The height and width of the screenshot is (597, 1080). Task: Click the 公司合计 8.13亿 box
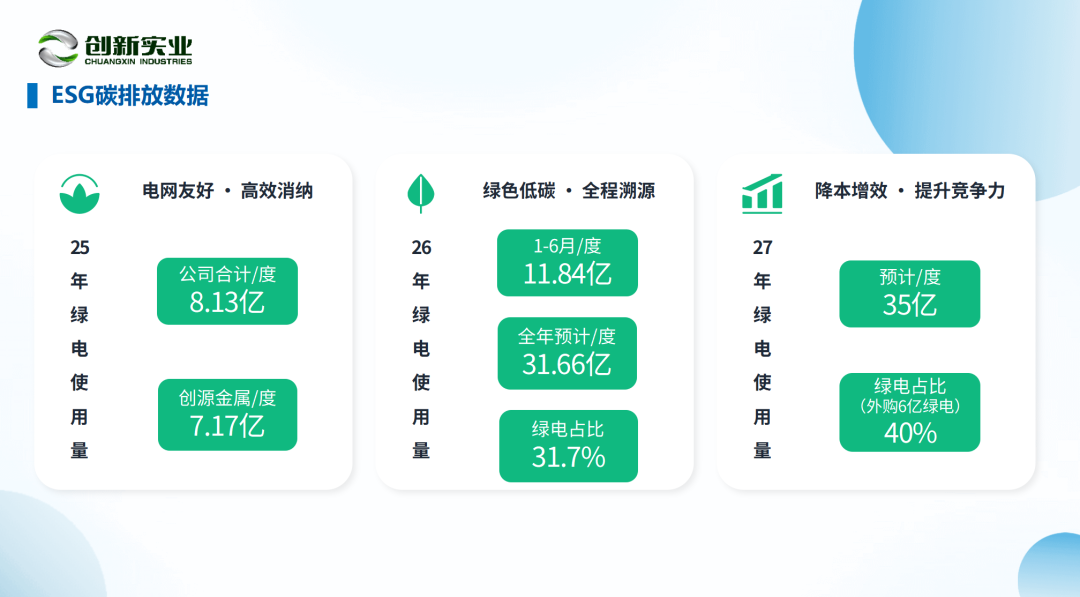227,291
